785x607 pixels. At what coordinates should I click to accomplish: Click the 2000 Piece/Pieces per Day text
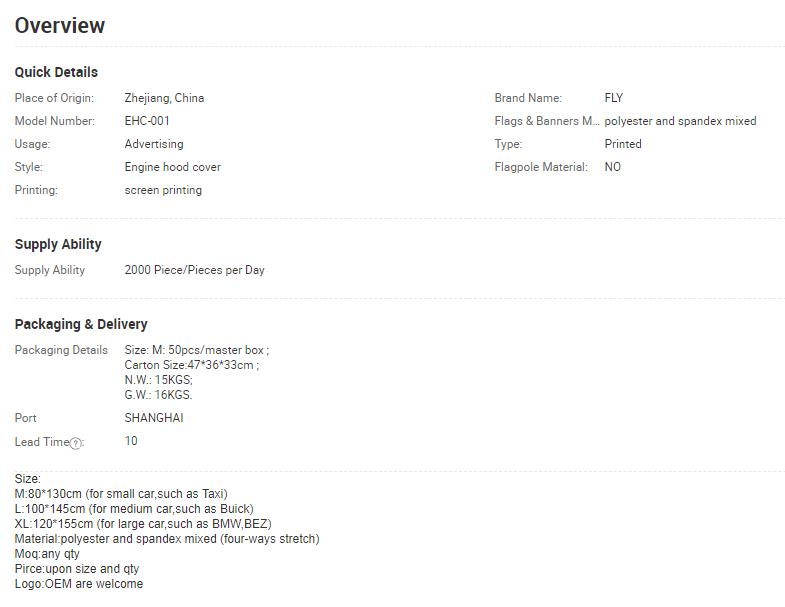pos(194,270)
